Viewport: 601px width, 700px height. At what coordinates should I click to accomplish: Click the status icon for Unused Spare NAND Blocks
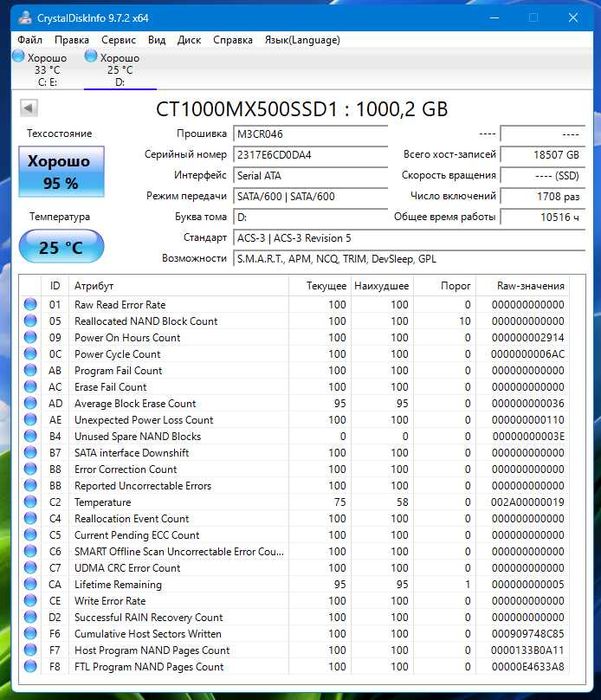(x=30, y=436)
